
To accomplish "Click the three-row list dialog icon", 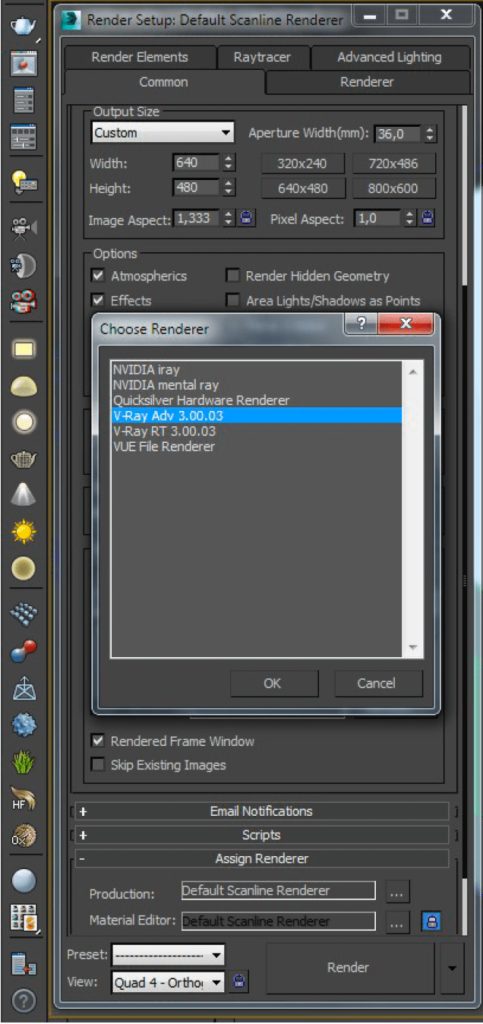I will coord(23,101).
